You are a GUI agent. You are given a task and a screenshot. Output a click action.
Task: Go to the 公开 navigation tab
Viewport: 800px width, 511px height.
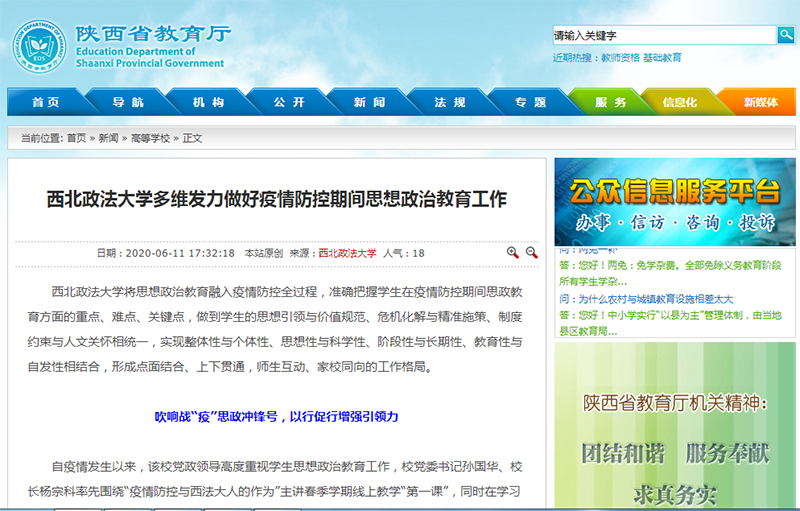click(289, 102)
